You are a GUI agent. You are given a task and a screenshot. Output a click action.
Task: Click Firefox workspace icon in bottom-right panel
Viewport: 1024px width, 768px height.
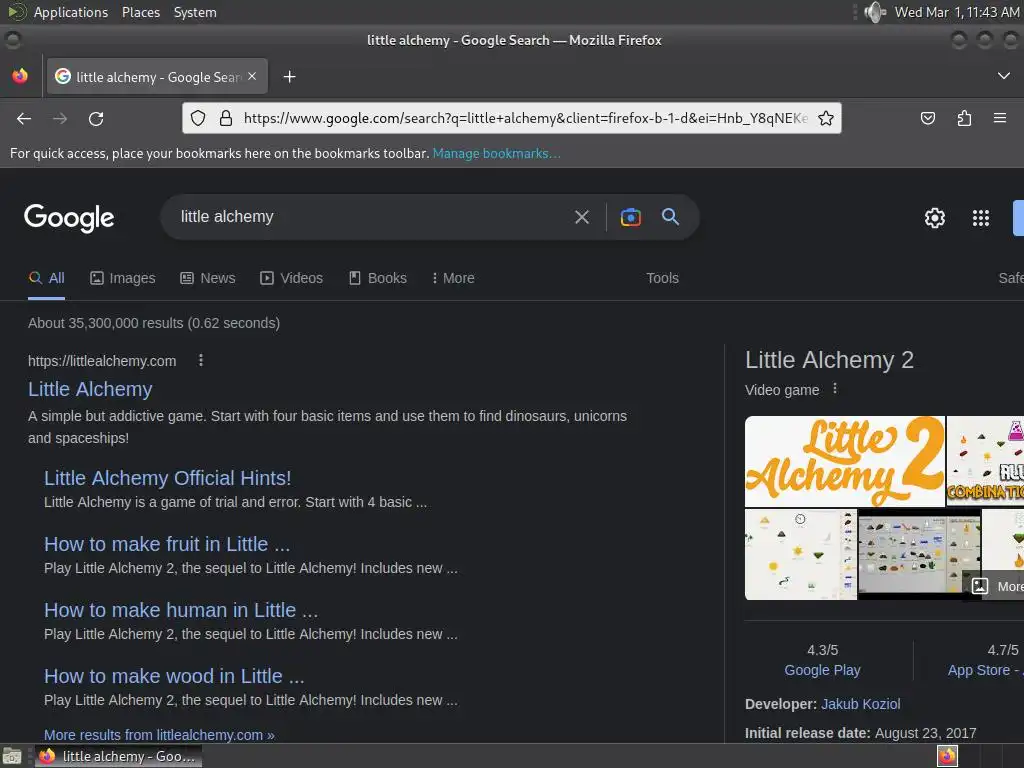[x=947, y=756]
